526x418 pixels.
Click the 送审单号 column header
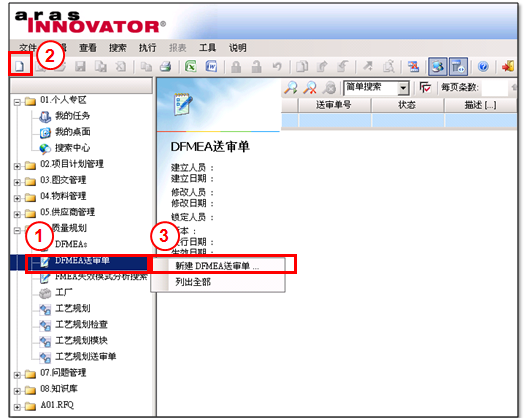pos(334,105)
